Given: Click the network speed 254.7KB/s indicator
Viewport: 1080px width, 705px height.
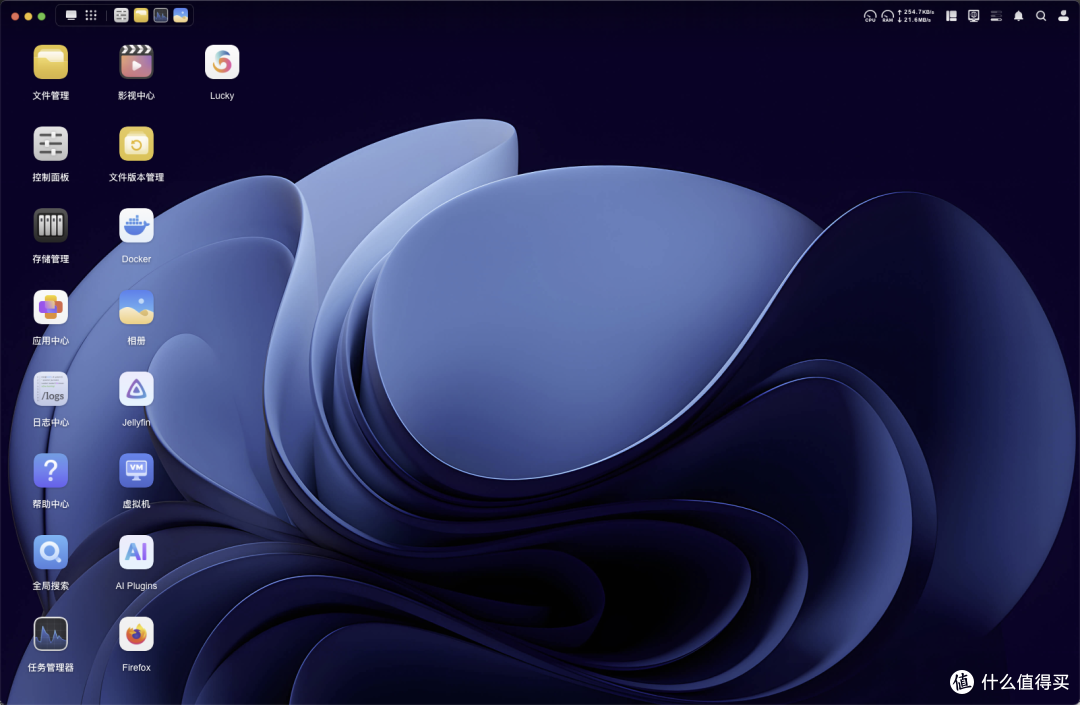Looking at the screenshot, I should [x=915, y=16].
